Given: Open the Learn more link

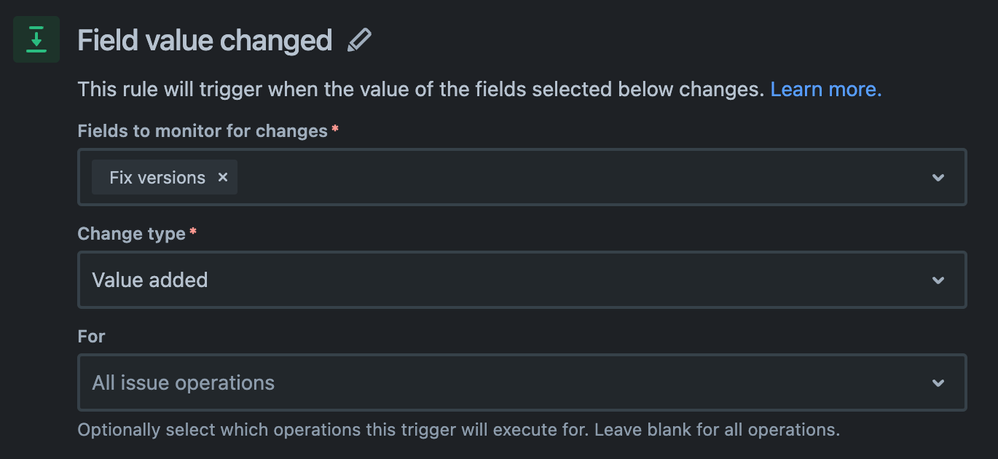Looking at the screenshot, I should pos(826,89).
